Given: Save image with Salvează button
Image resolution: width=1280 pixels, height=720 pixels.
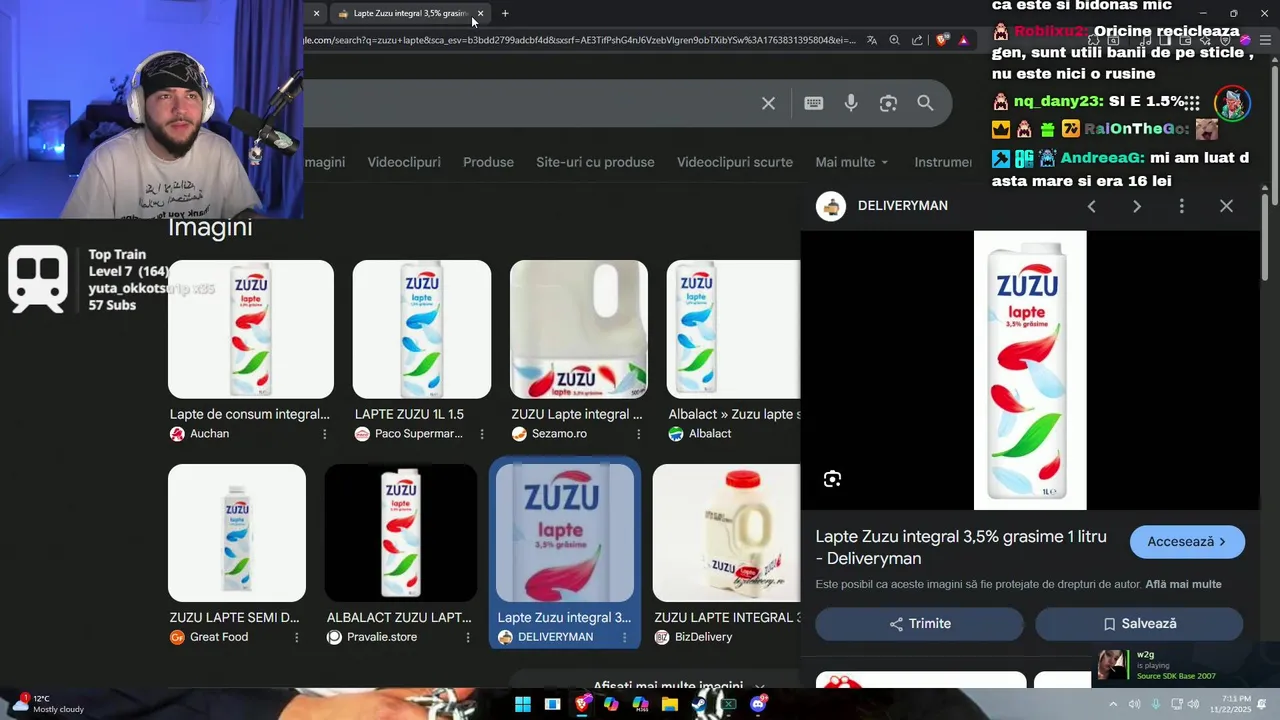Looking at the screenshot, I should pos(1139,623).
